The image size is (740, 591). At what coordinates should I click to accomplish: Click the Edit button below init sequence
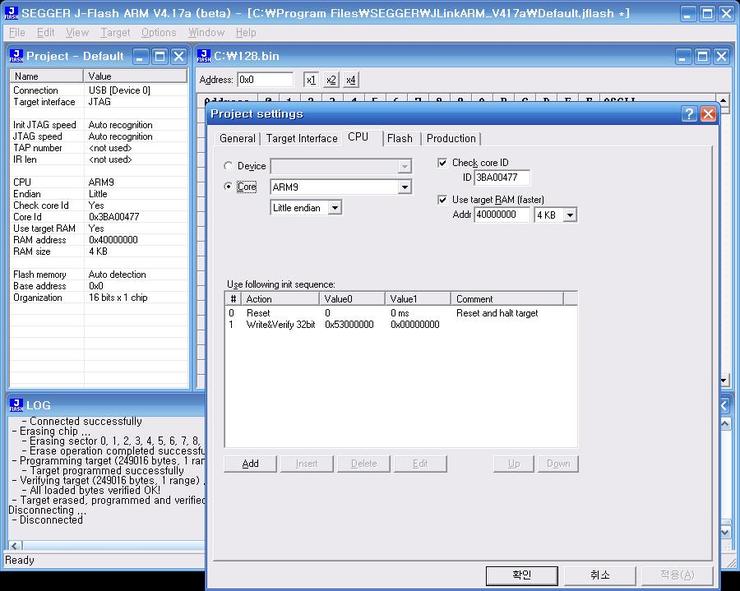[420, 464]
